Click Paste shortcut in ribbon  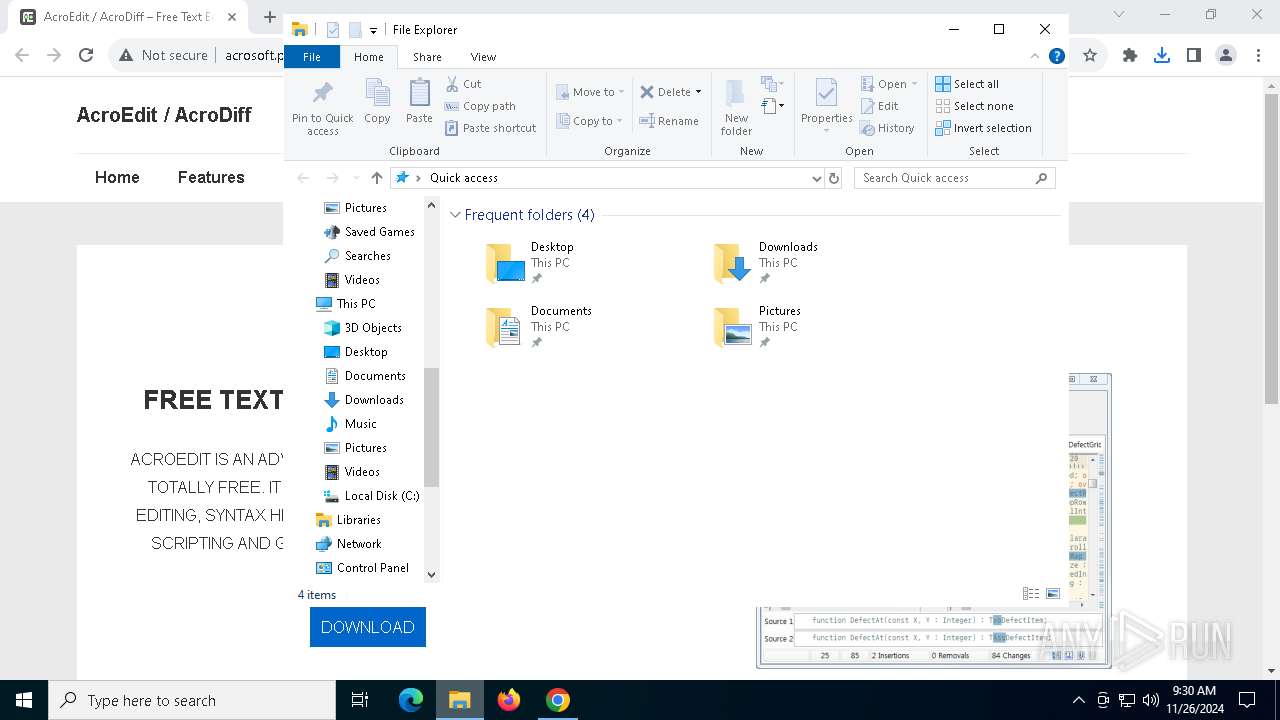pos(491,128)
